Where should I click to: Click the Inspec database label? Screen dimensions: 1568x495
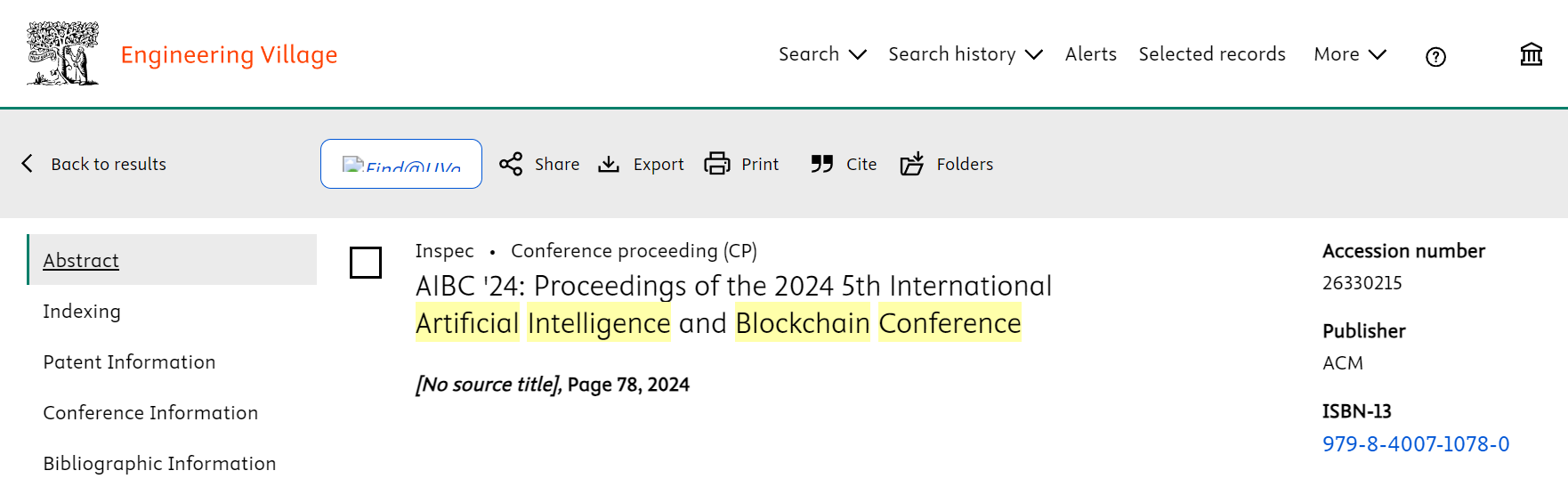[x=444, y=251]
